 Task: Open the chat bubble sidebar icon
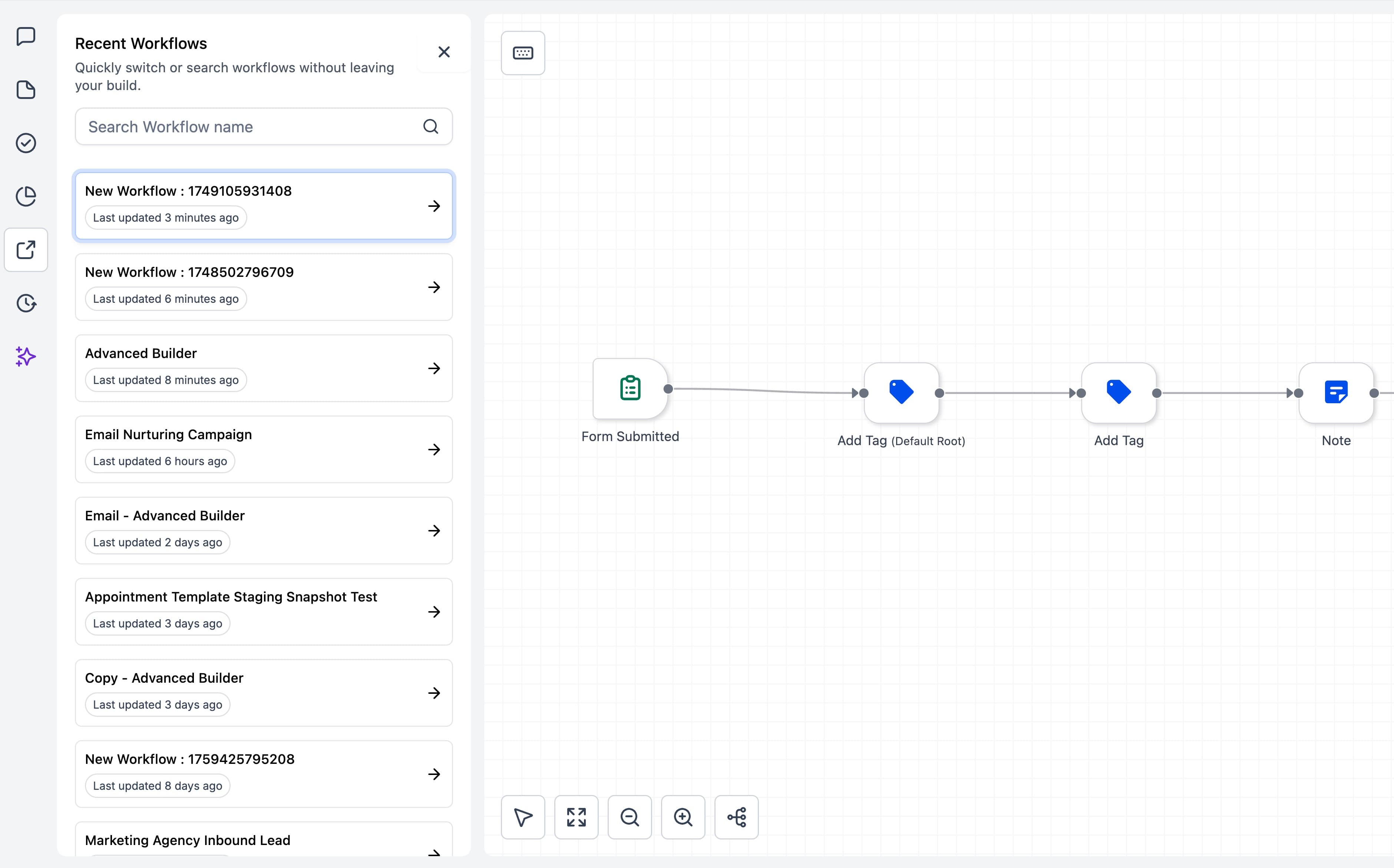[x=26, y=36]
